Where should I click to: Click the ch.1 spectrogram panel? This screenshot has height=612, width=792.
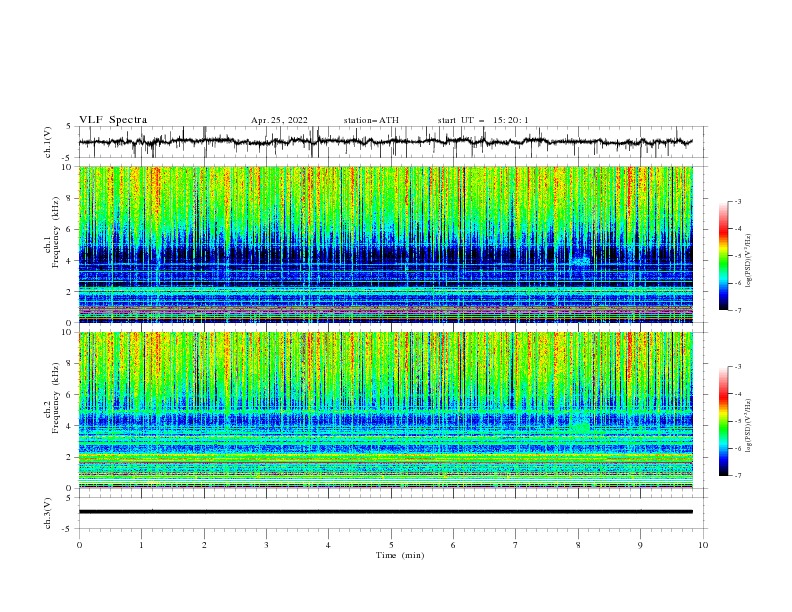[x=386, y=244]
